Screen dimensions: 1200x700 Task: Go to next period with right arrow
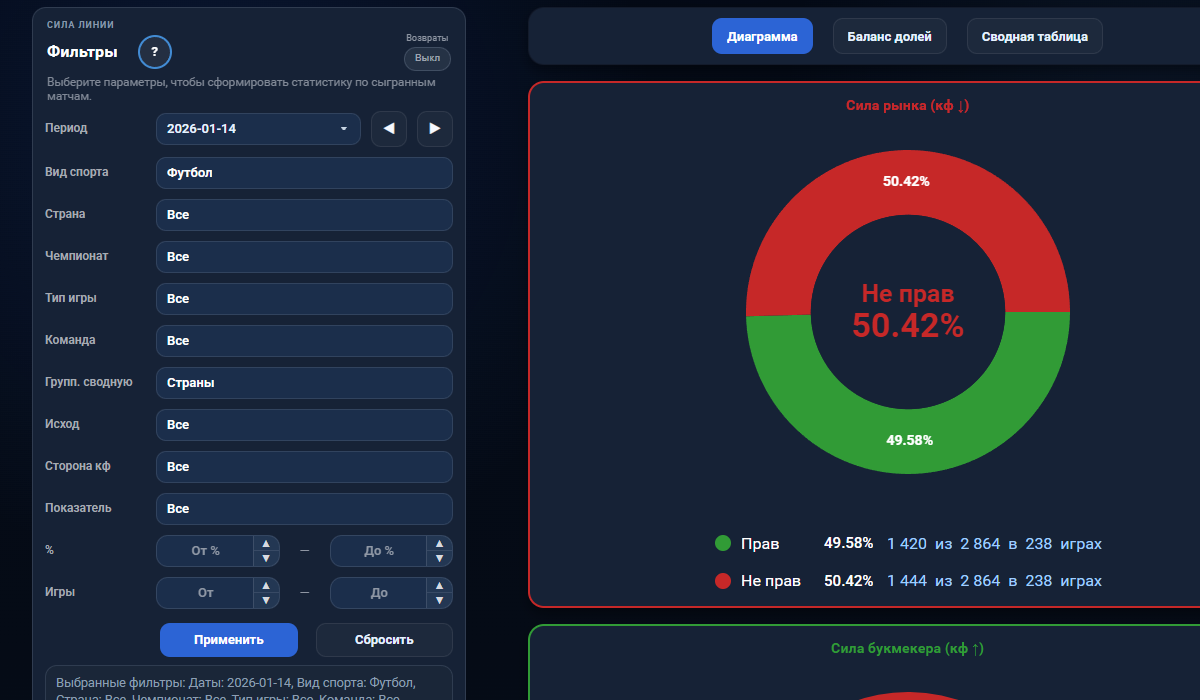[x=435, y=128]
